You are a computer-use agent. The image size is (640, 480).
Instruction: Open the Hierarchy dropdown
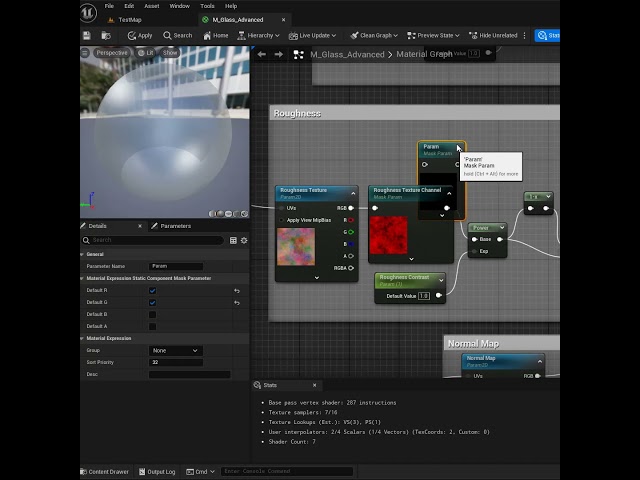[x=258, y=36]
